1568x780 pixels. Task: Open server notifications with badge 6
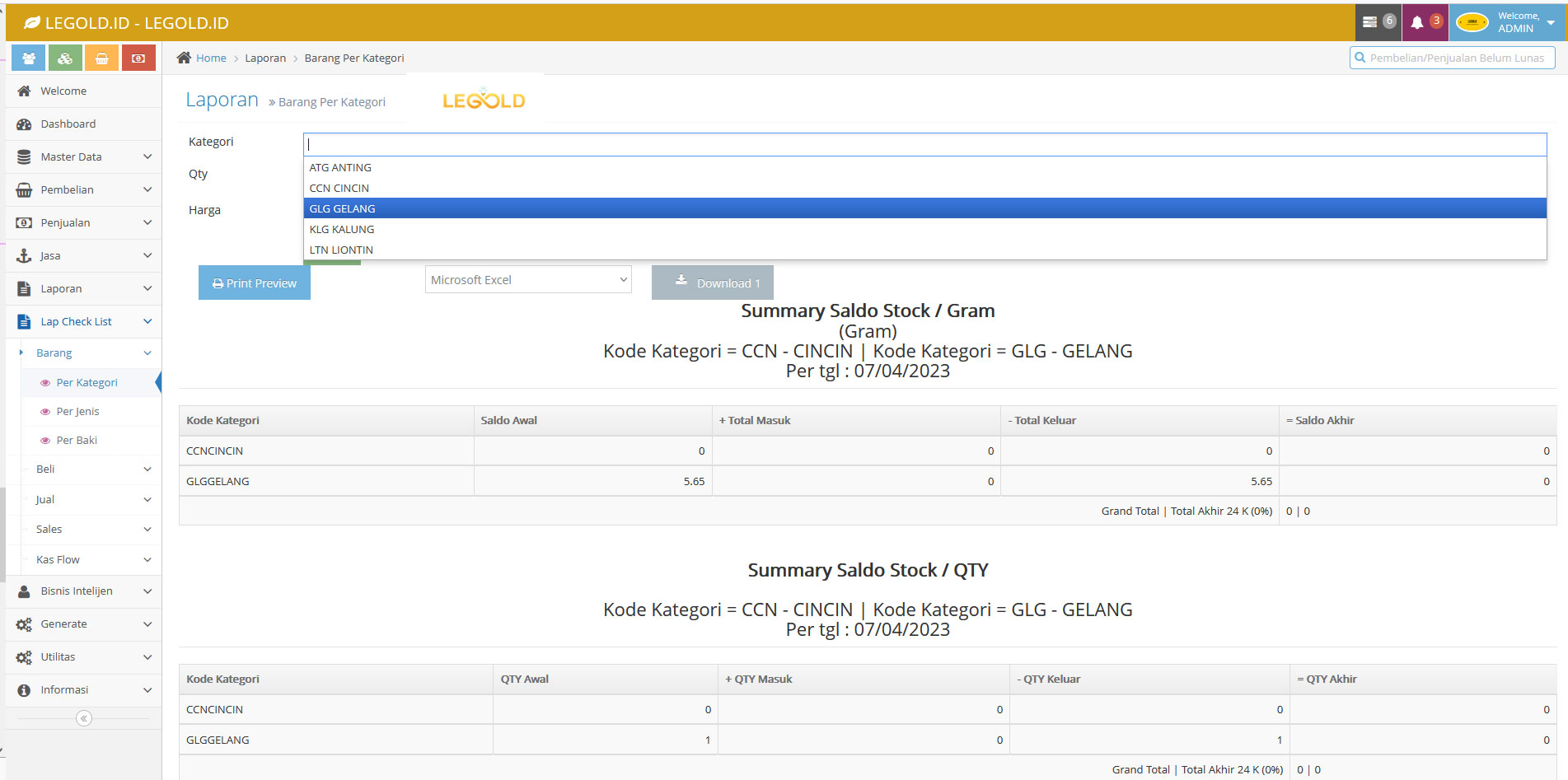pyautogui.click(x=1378, y=22)
